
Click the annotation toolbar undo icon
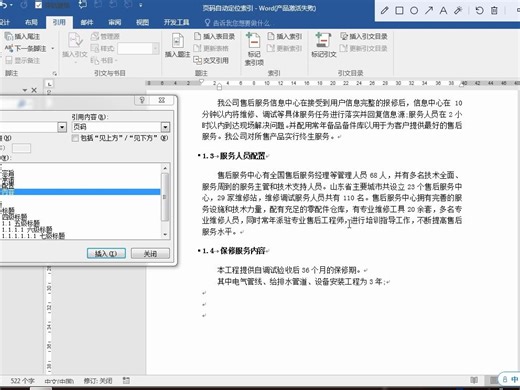[x=479, y=10]
